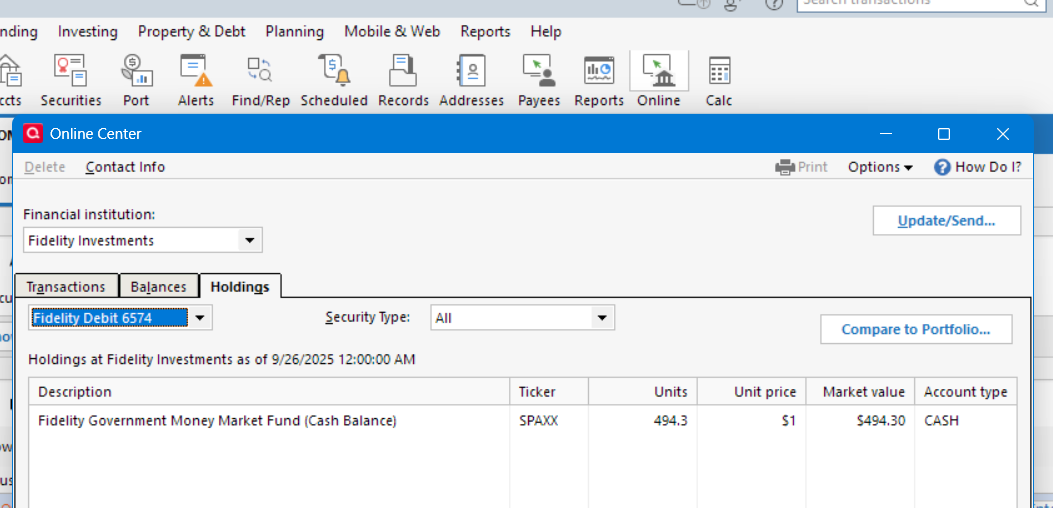Click Contact Info menu item
The height and width of the screenshot is (508, 1053).
(125, 167)
